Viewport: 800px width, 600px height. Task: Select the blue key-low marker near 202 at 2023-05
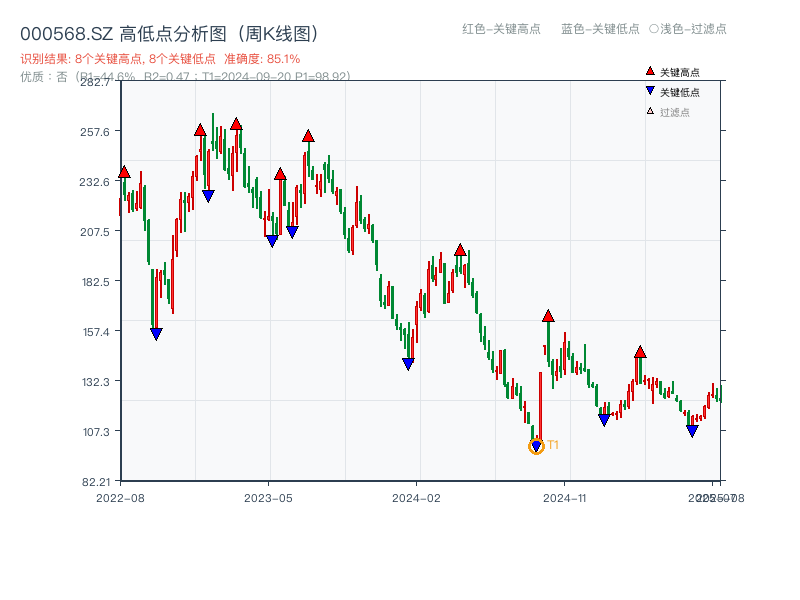pyautogui.click(x=272, y=241)
